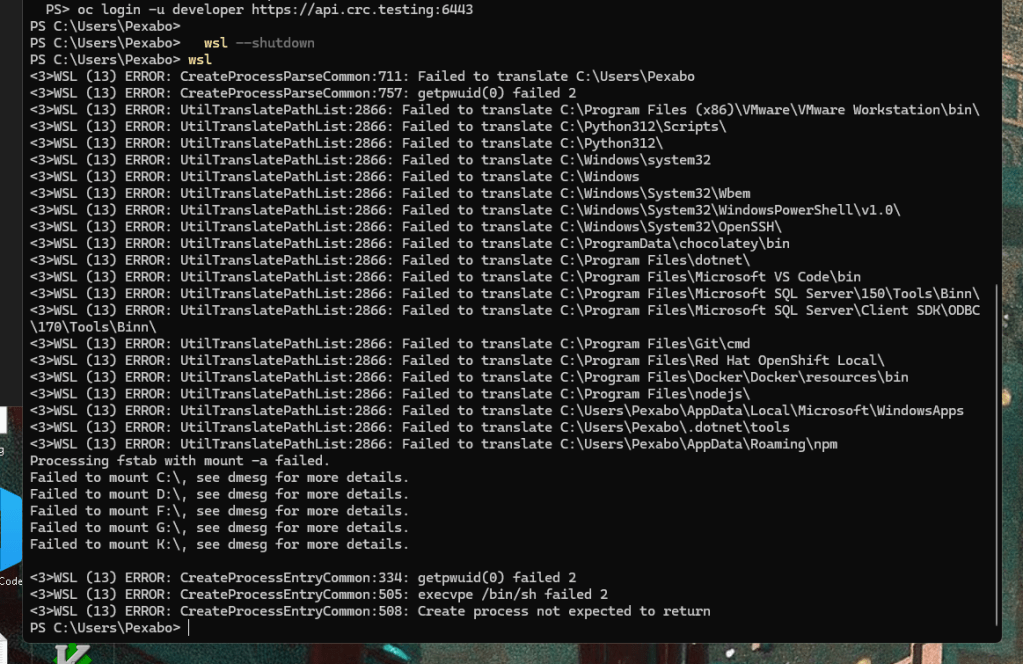Click the 'Docker\Docker\resources\bin' error line

[x=469, y=377]
